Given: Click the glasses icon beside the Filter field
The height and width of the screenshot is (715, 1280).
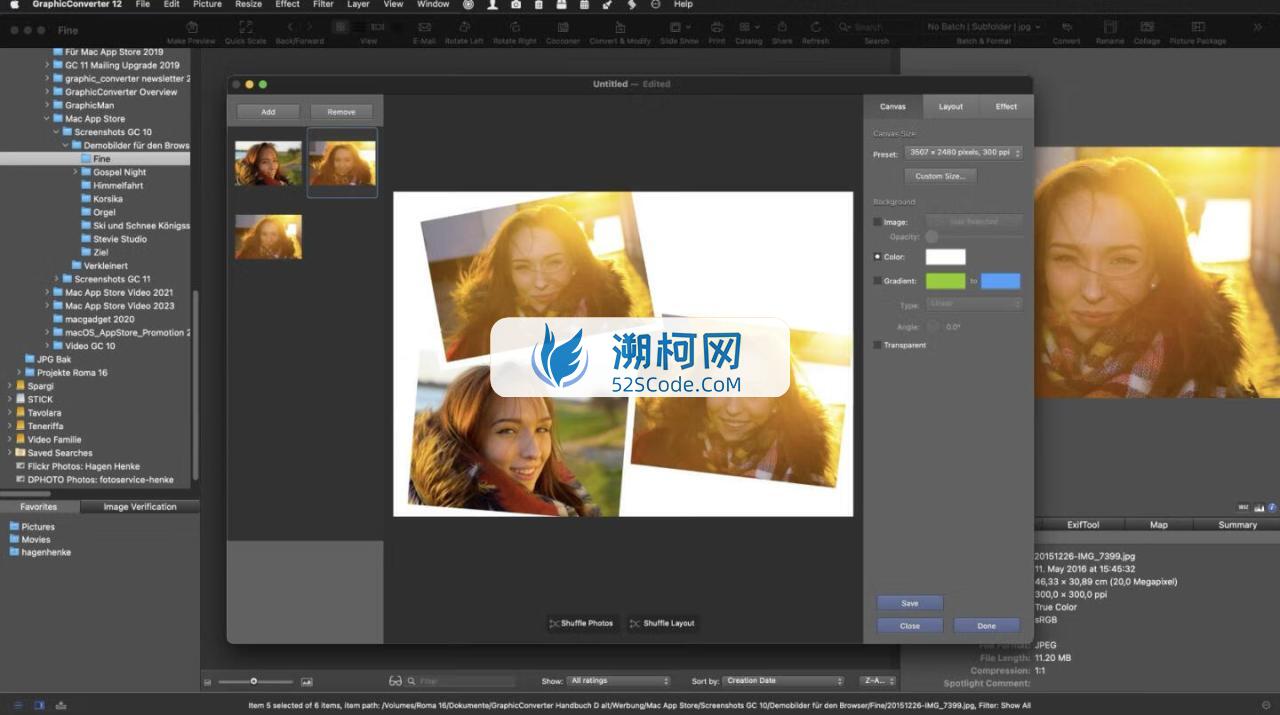Looking at the screenshot, I should coord(395,681).
